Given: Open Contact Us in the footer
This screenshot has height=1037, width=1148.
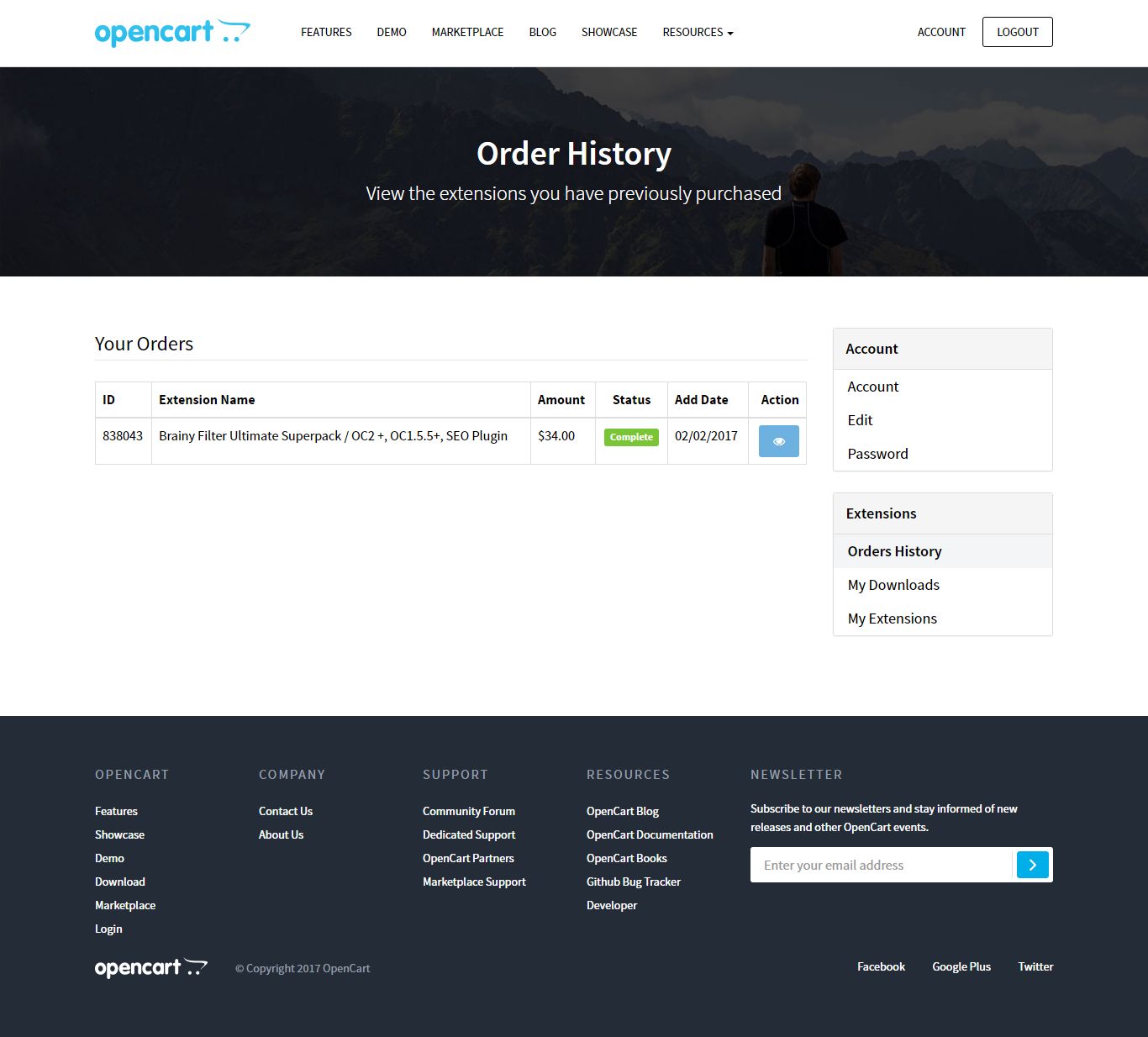Looking at the screenshot, I should 286,811.
